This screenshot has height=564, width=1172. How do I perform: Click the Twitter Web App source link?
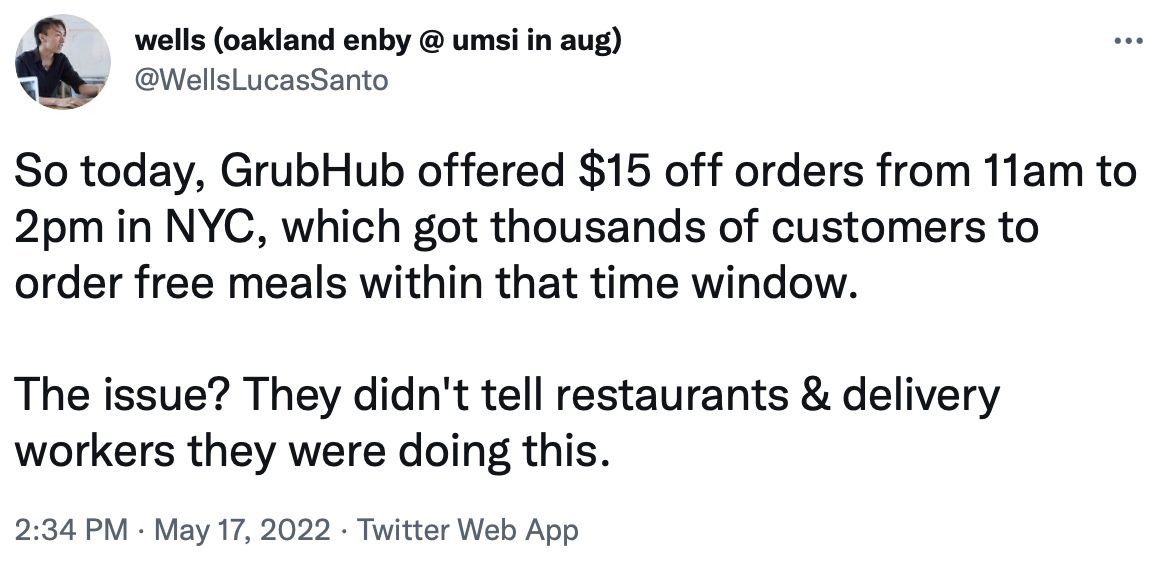coord(468,530)
